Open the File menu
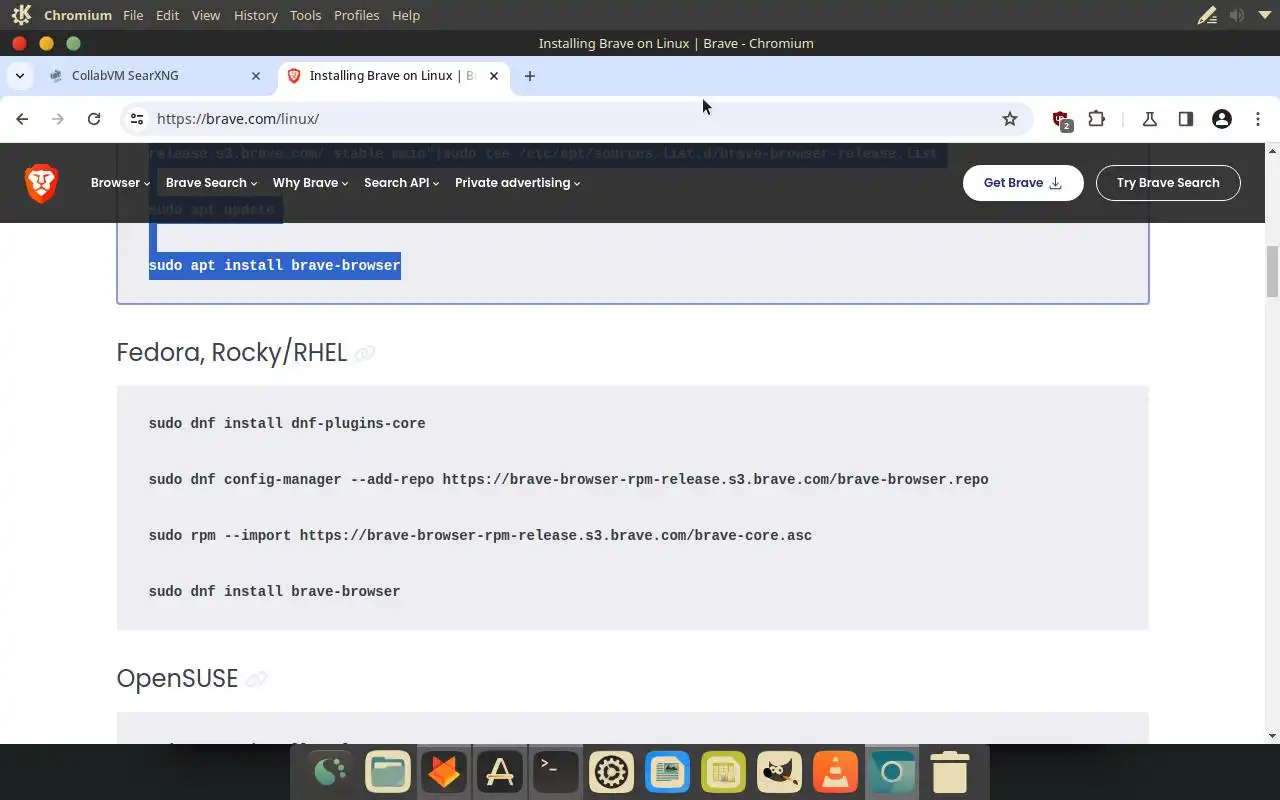 [x=133, y=15]
